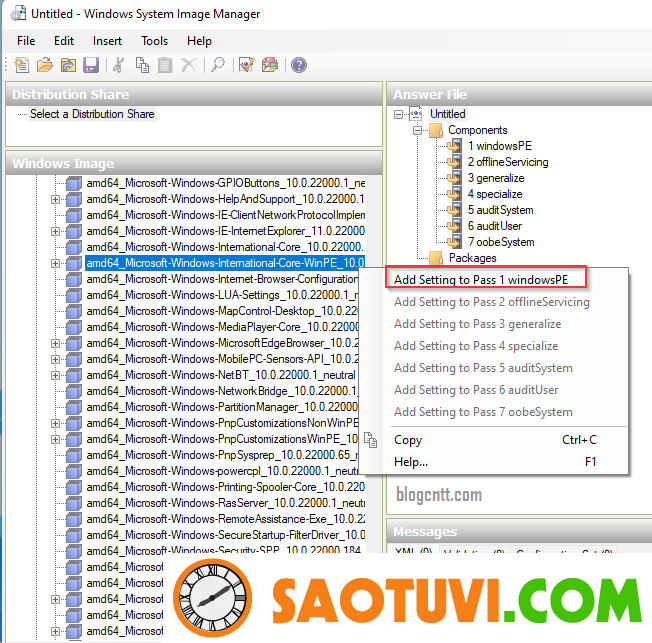Viewport: 652px width, 643px height.
Task: Open the Insert menu
Action: 107,41
